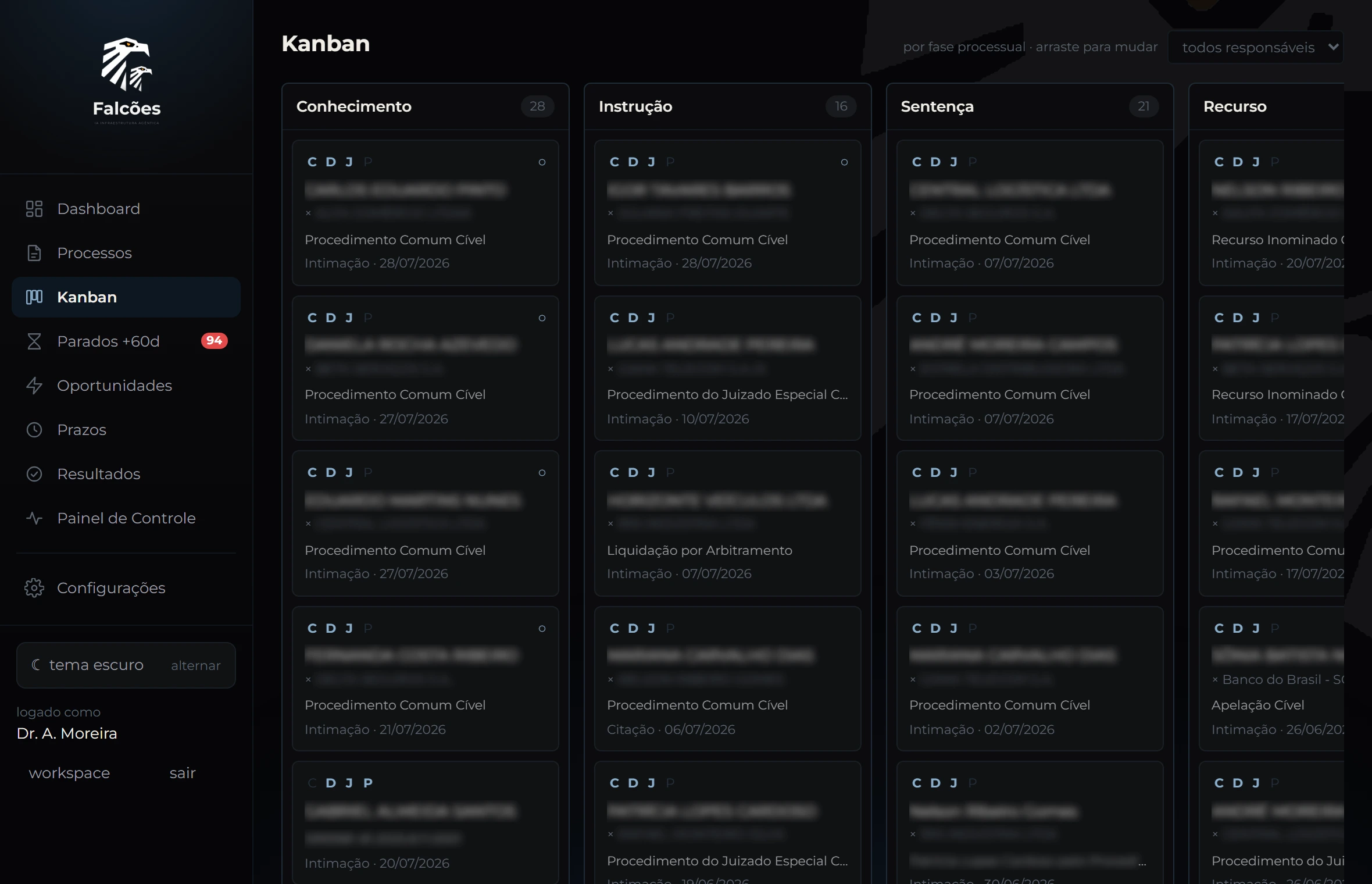Click circle indicator on Conhecimento 28/07/2026 card
Image resolution: width=1372 pixels, height=884 pixels.
(542, 162)
